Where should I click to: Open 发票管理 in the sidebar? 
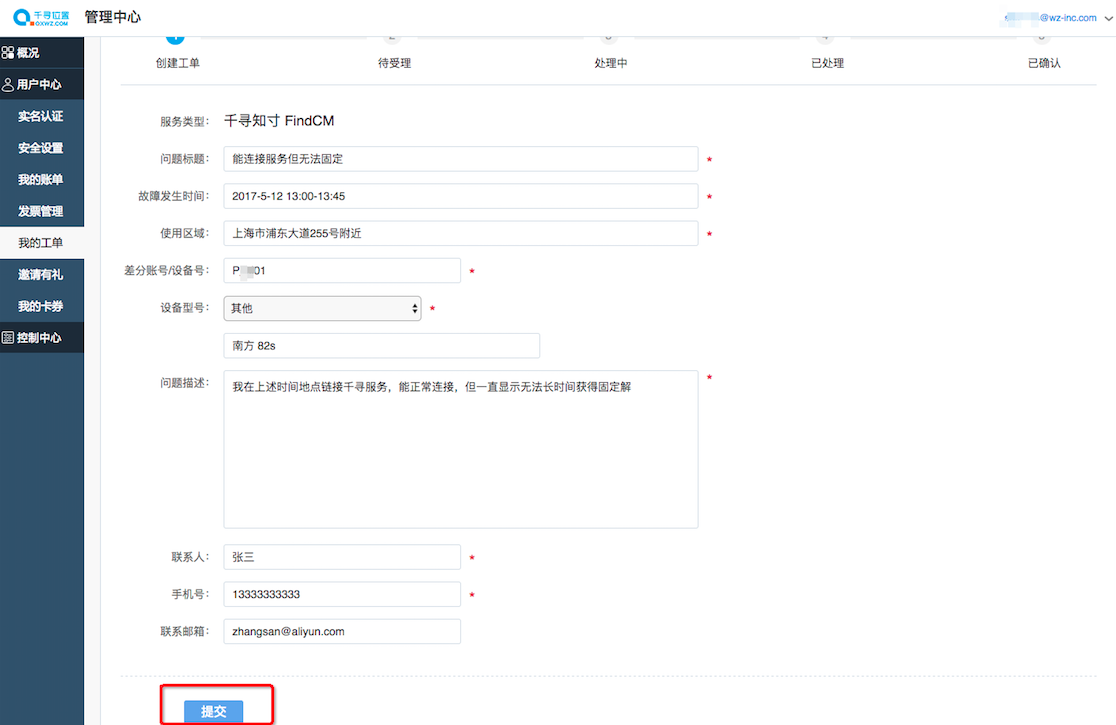click(x=41, y=211)
